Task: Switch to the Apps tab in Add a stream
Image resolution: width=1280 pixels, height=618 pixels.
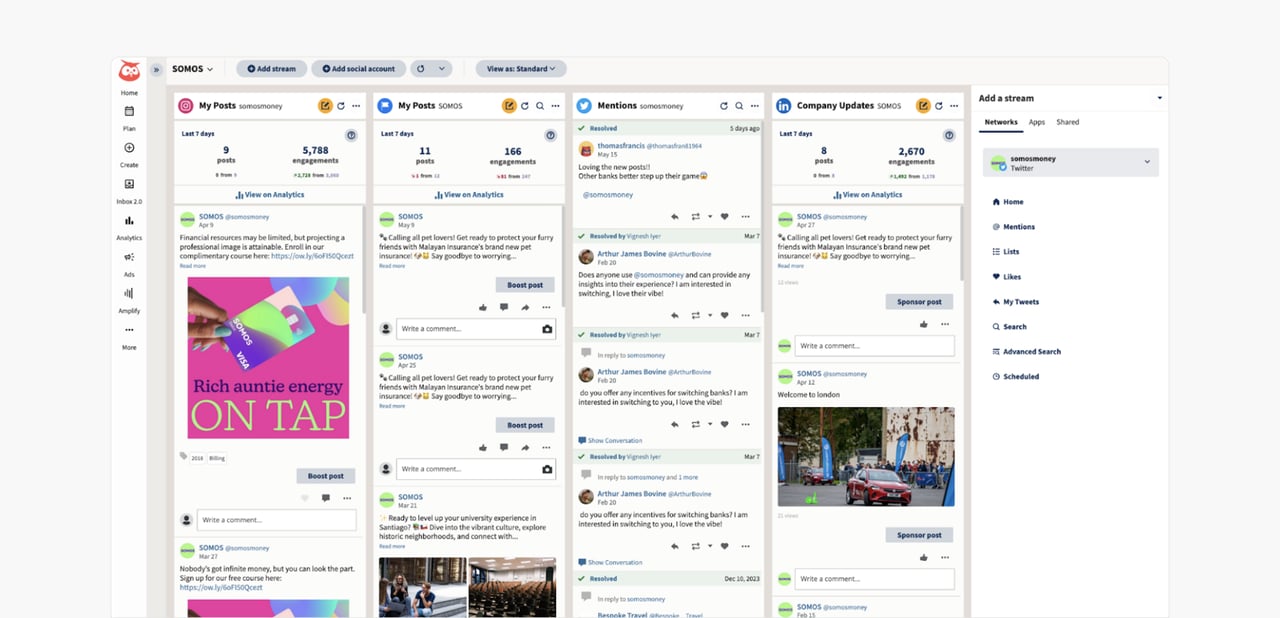Action: pos(1037,121)
